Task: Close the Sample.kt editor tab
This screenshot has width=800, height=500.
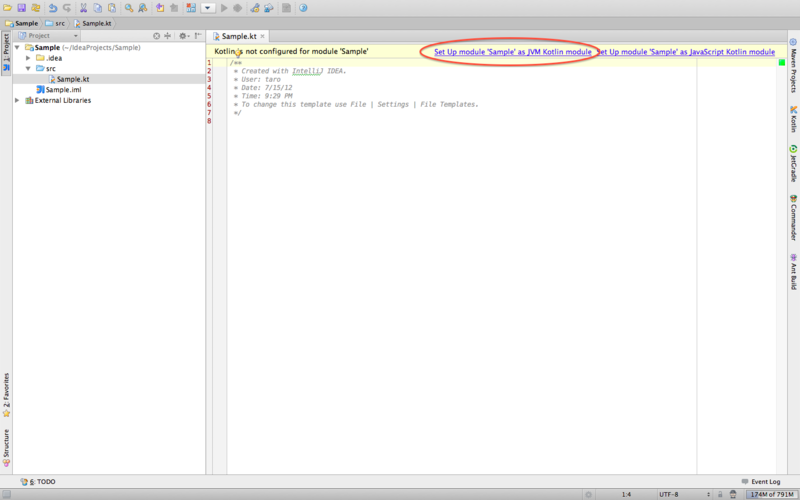Action: point(262,36)
